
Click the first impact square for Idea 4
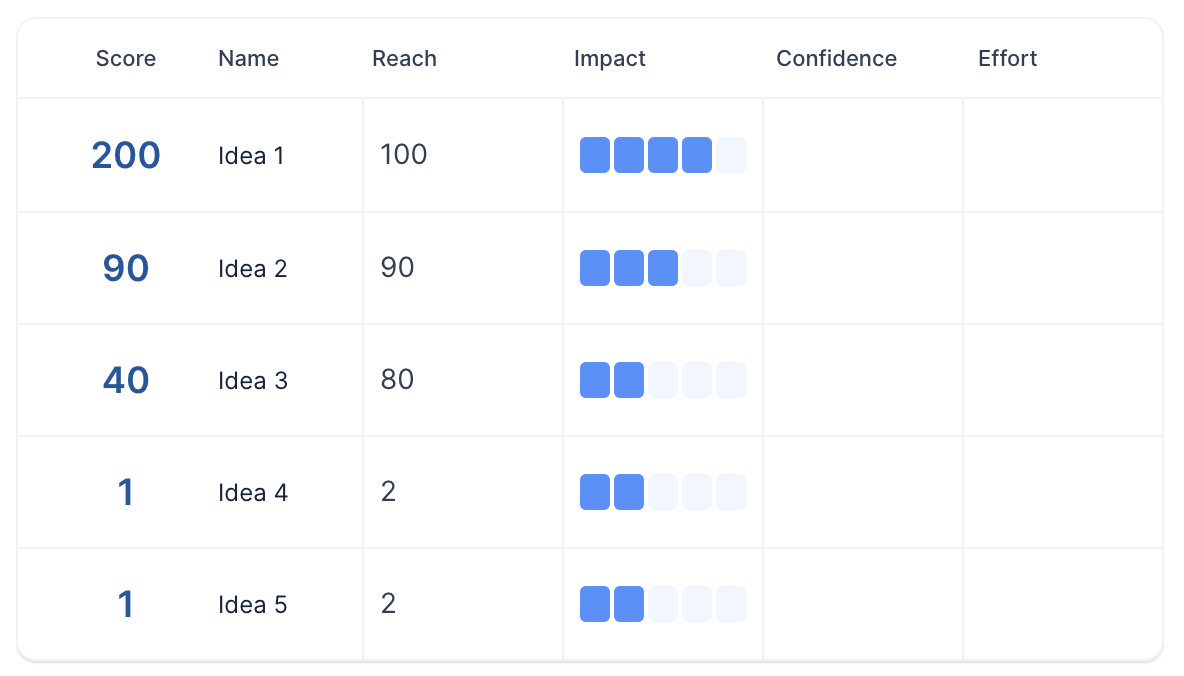[x=595, y=492]
